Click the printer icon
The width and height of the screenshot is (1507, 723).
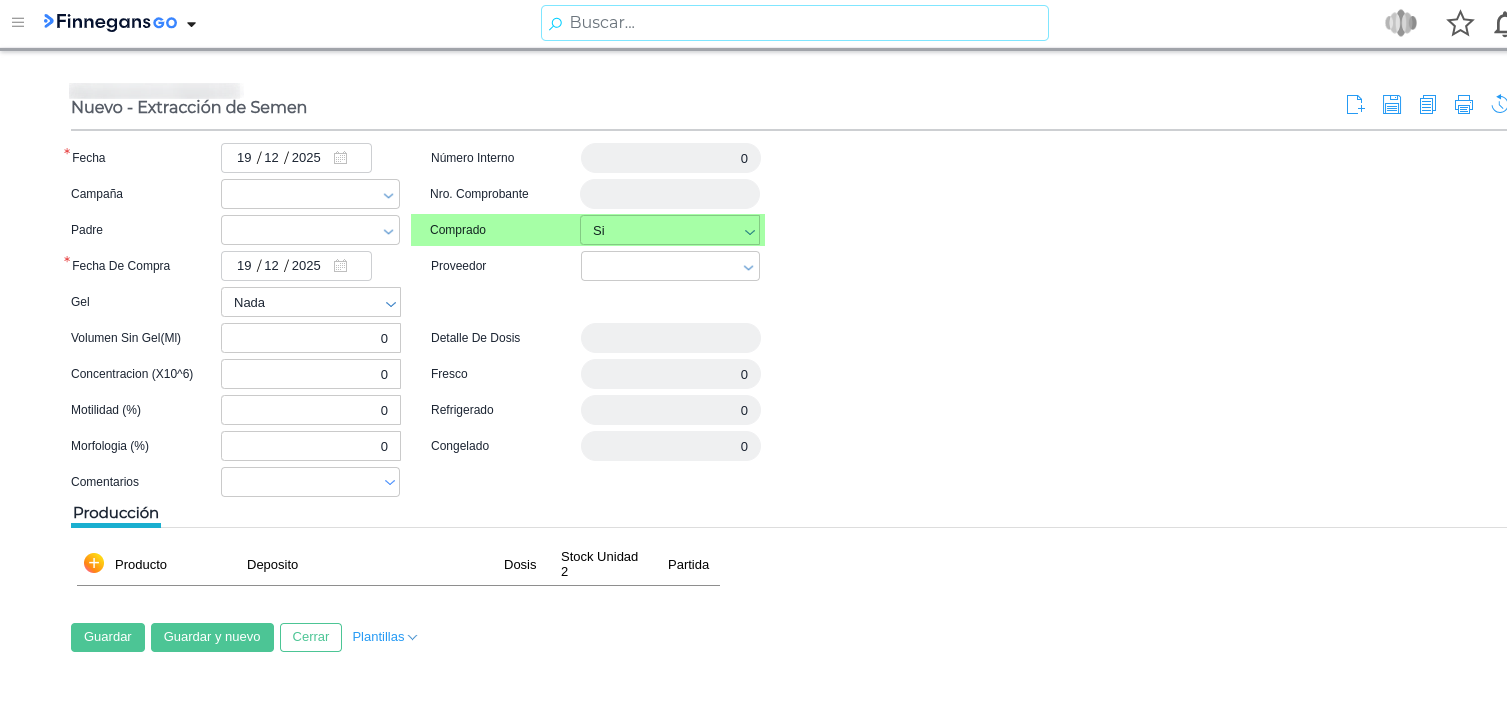tap(1463, 105)
